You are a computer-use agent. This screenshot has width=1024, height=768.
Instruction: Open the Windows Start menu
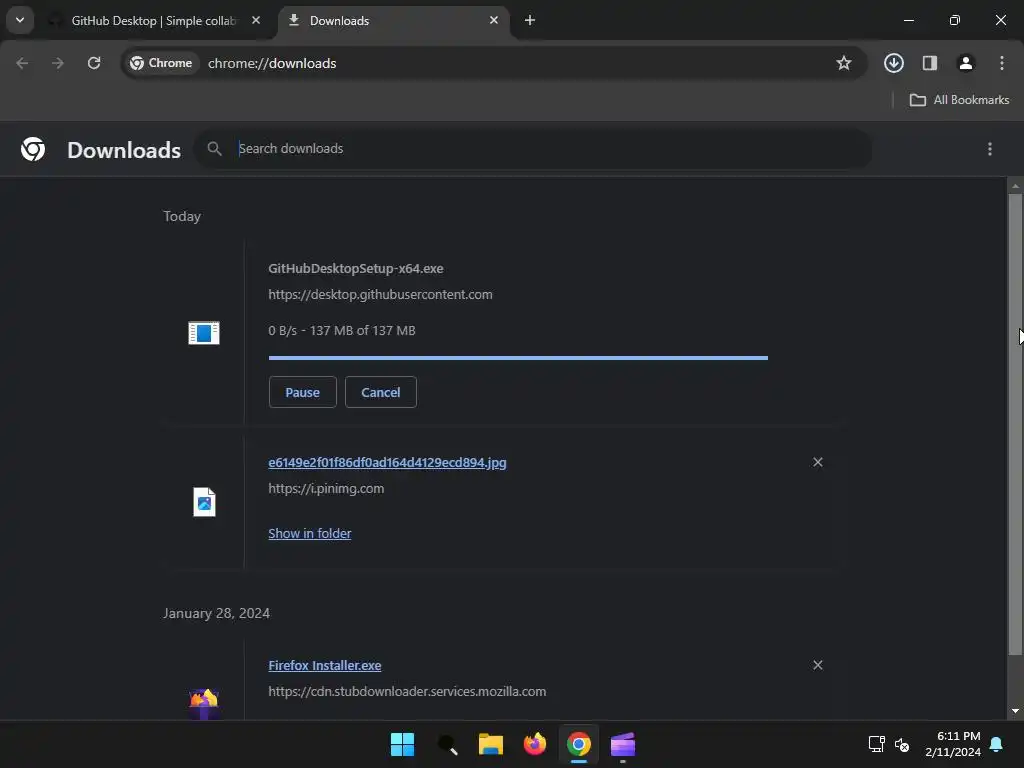(x=402, y=744)
